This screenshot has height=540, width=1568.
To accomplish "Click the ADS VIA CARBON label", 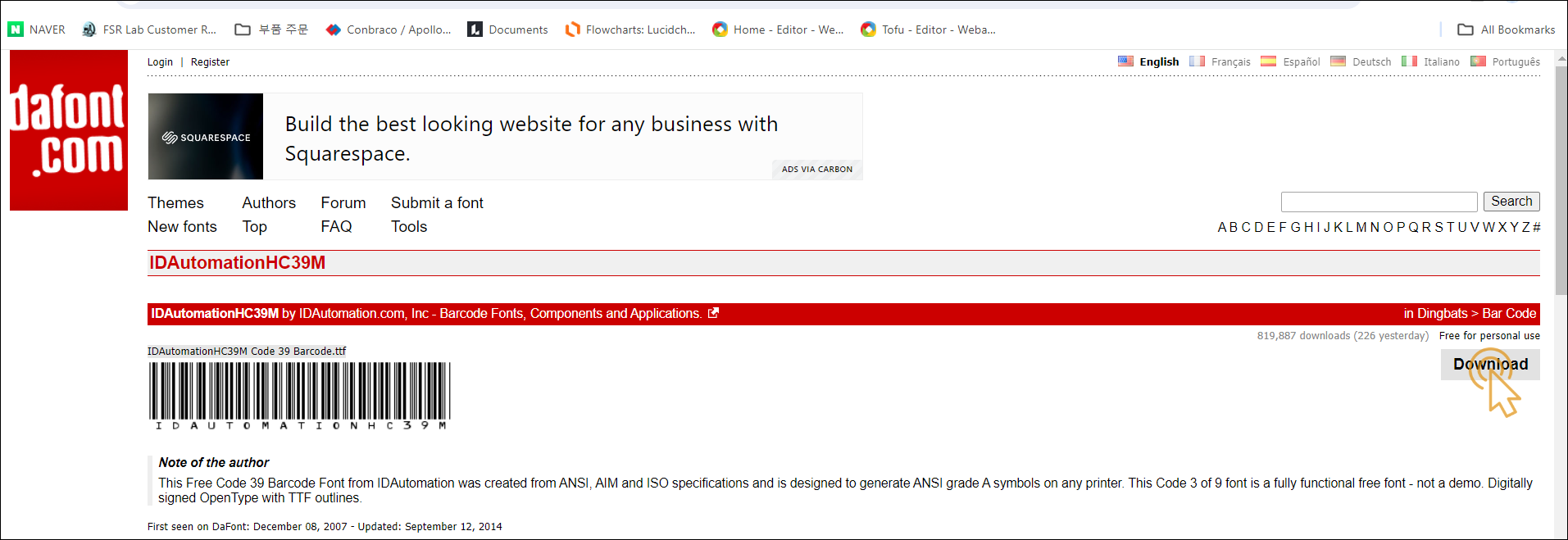I will (x=816, y=169).
